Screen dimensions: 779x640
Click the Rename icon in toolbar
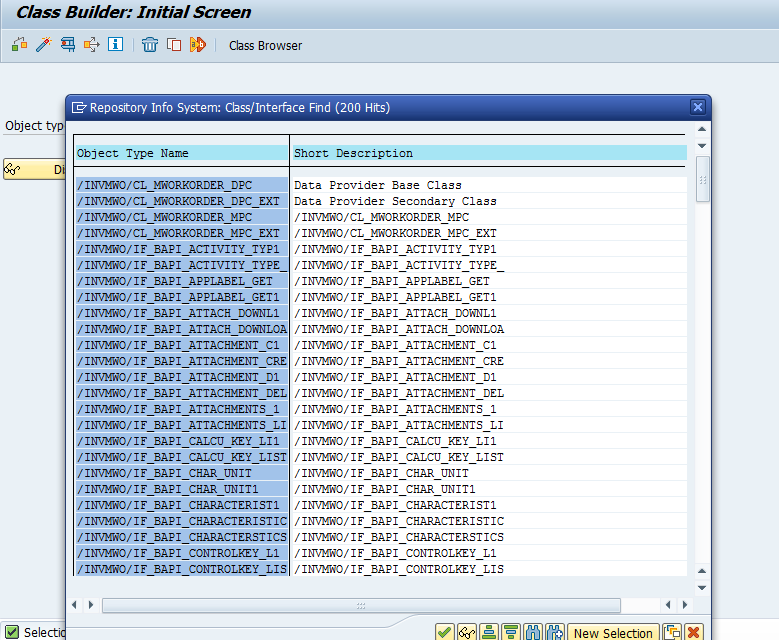(197, 45)
